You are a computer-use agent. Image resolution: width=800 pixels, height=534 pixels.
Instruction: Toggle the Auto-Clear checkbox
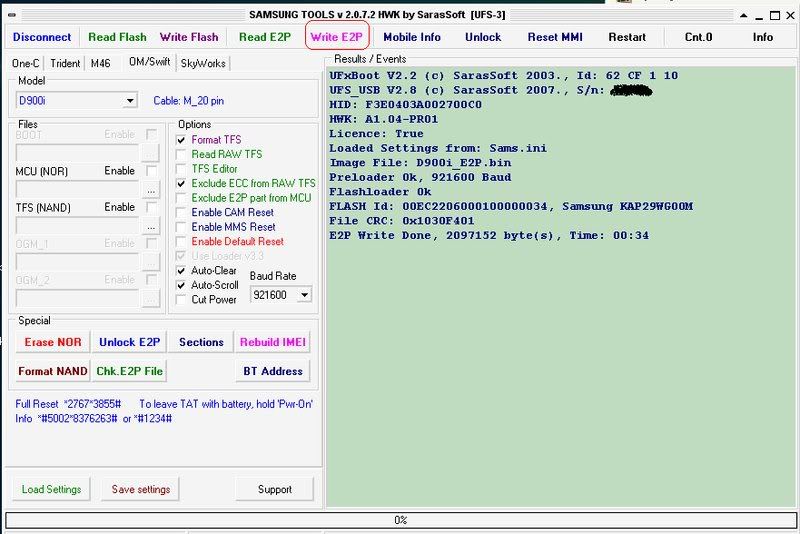tap(181, 270)
